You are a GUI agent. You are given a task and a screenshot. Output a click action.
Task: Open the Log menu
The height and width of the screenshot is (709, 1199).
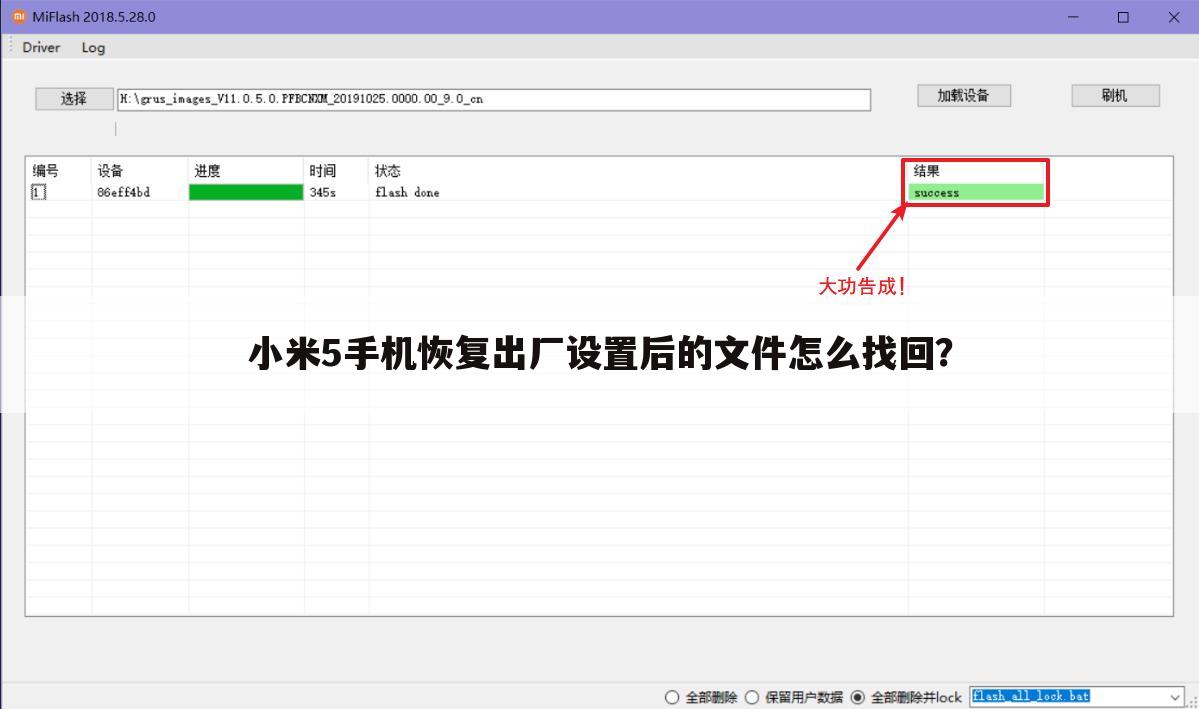93,47
